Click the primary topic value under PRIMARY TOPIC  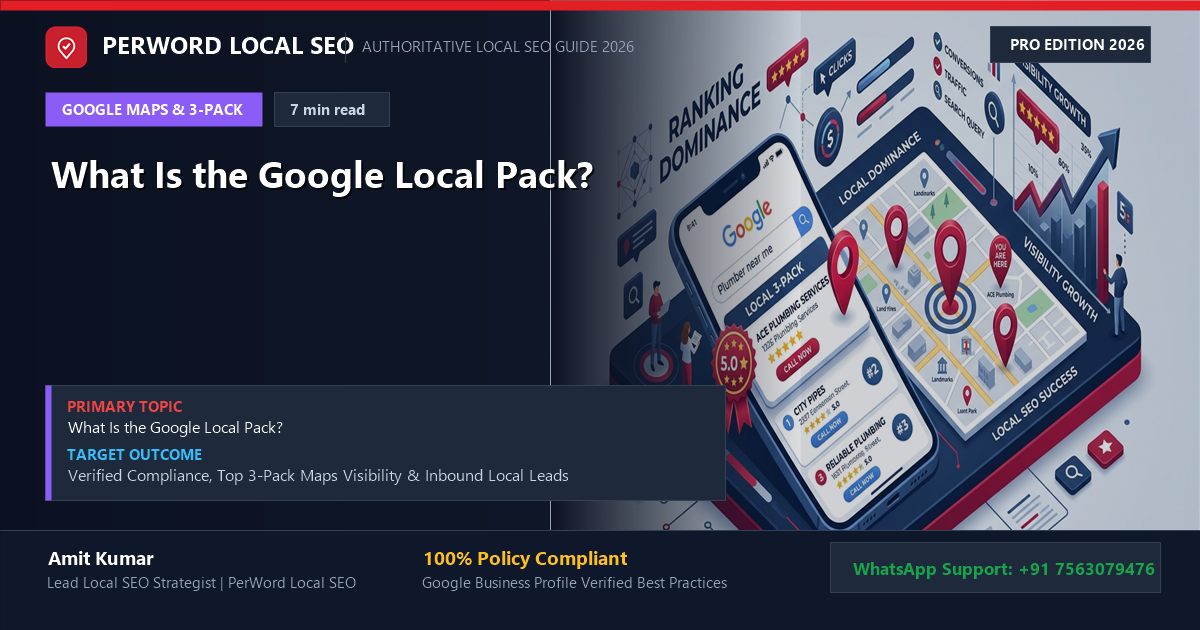[x=175, y=428]
